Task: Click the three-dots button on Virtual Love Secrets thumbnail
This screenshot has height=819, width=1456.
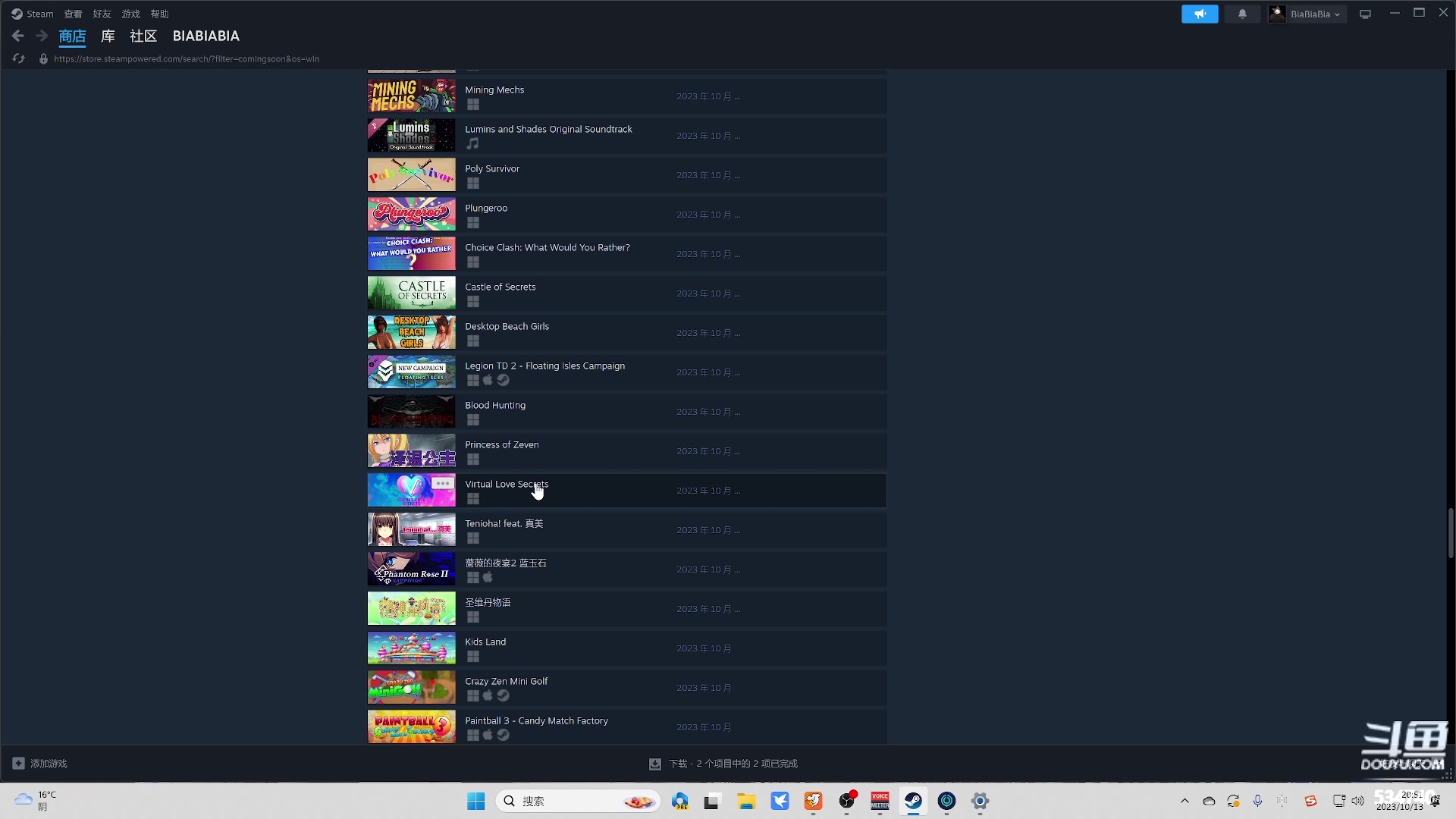Action: point(443,483)
